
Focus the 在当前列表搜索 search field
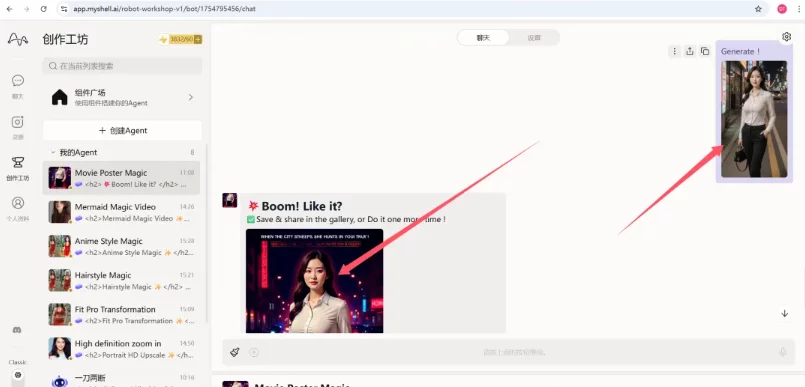tap(122, 66)
